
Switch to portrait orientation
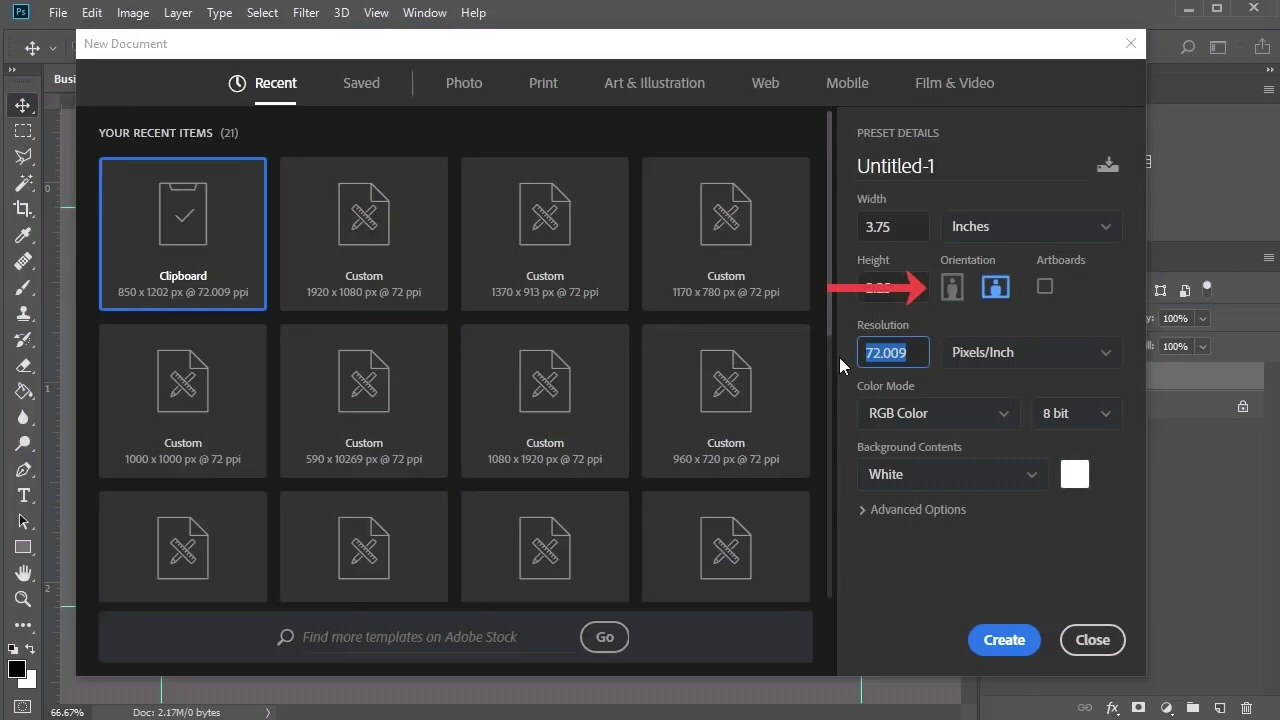coord(952,287)
